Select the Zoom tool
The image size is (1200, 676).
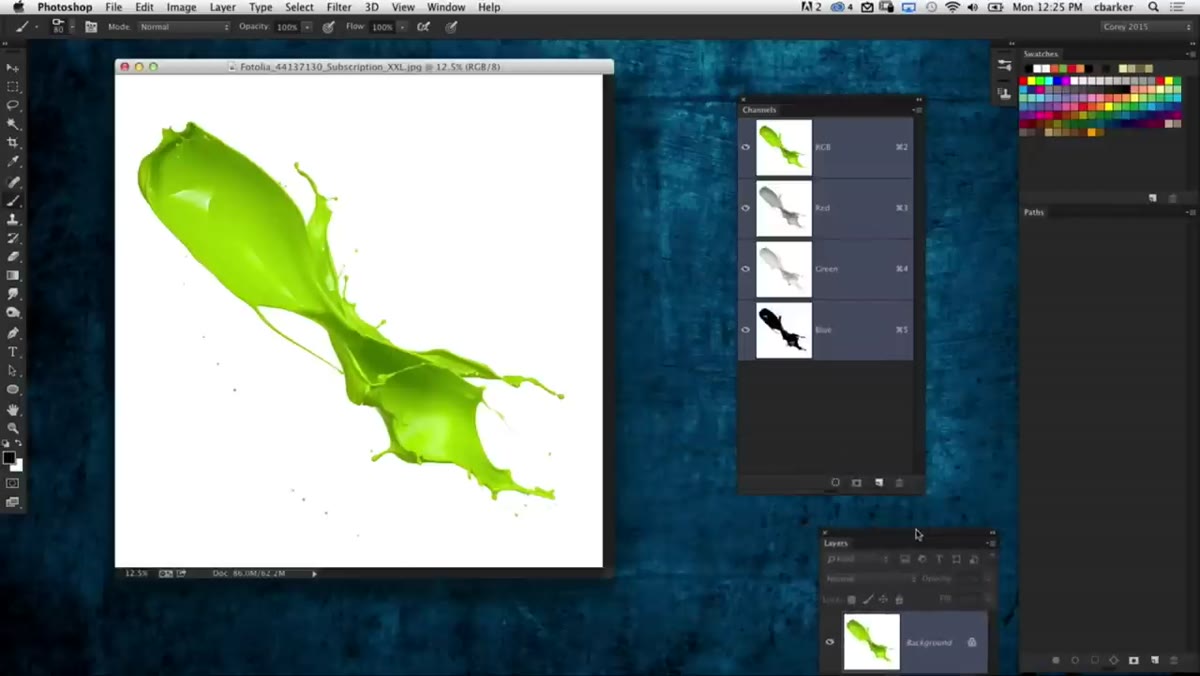click(x=13, y=428)
